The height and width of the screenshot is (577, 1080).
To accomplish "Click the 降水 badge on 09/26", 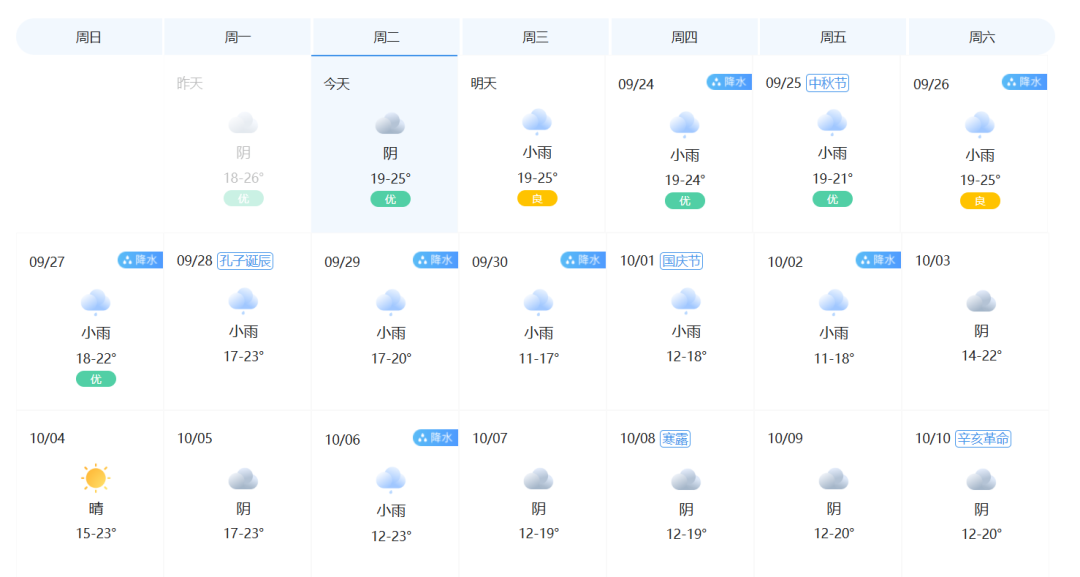I will point(1024,82).
